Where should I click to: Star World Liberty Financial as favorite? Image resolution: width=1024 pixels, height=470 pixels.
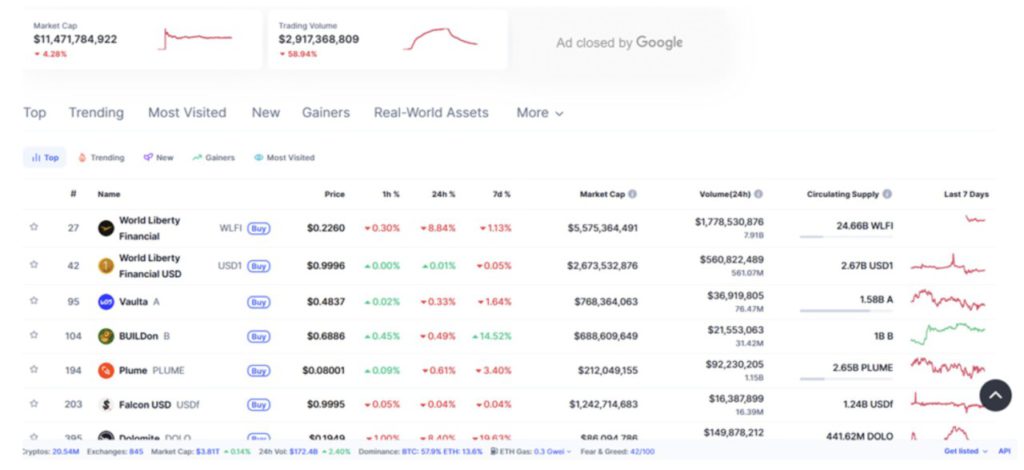pyautogui.click(x=34, y=228)
